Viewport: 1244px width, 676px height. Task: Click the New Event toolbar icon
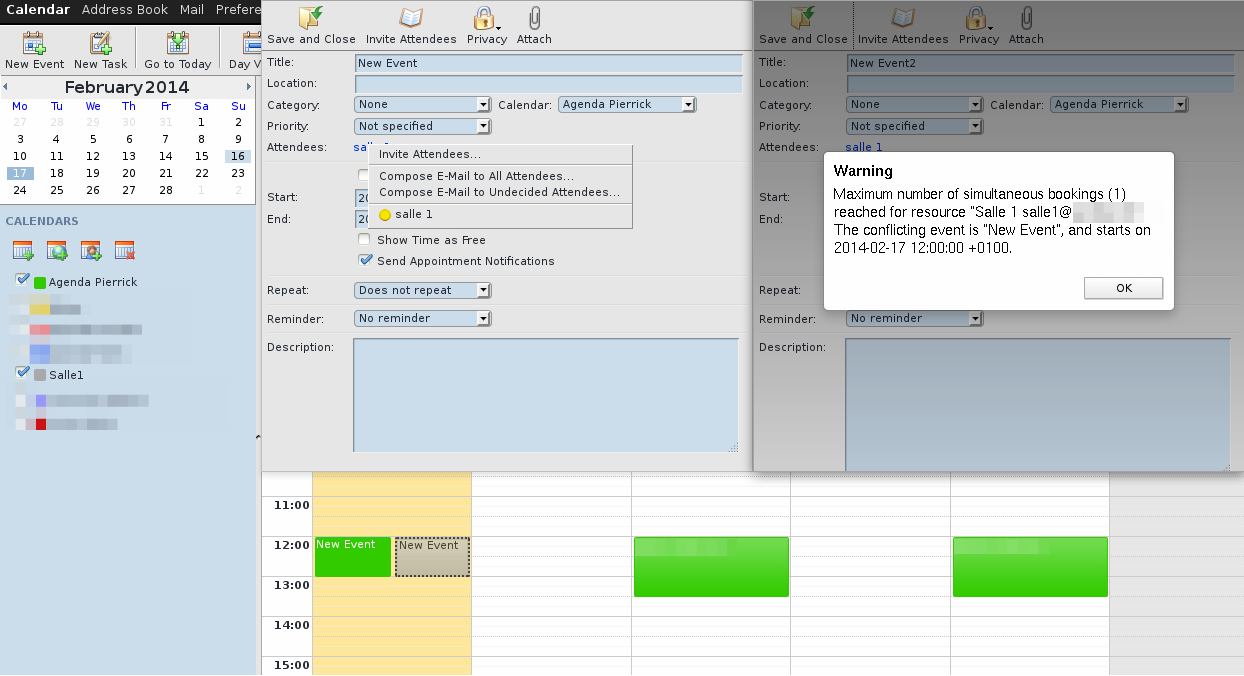(35, 43)
